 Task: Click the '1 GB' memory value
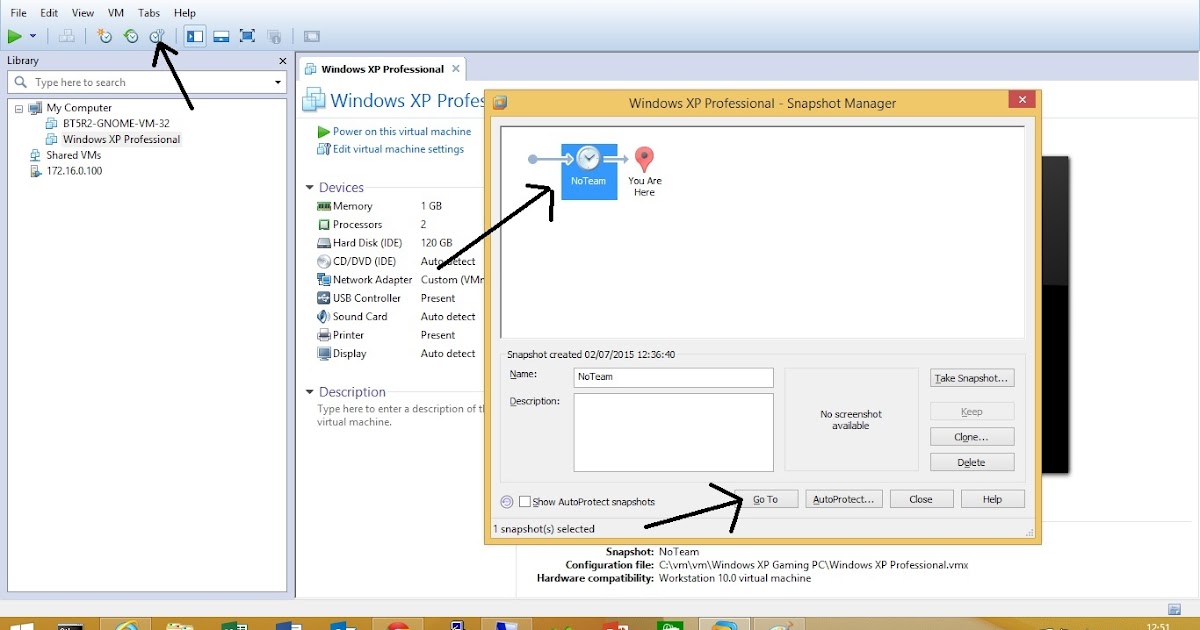(x=431, y=206)
